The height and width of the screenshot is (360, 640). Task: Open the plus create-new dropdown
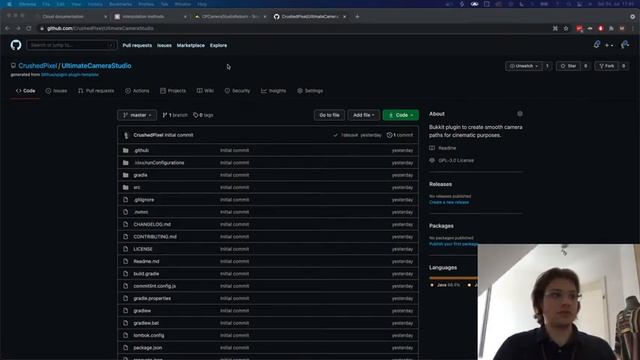[x=609, y=45]
